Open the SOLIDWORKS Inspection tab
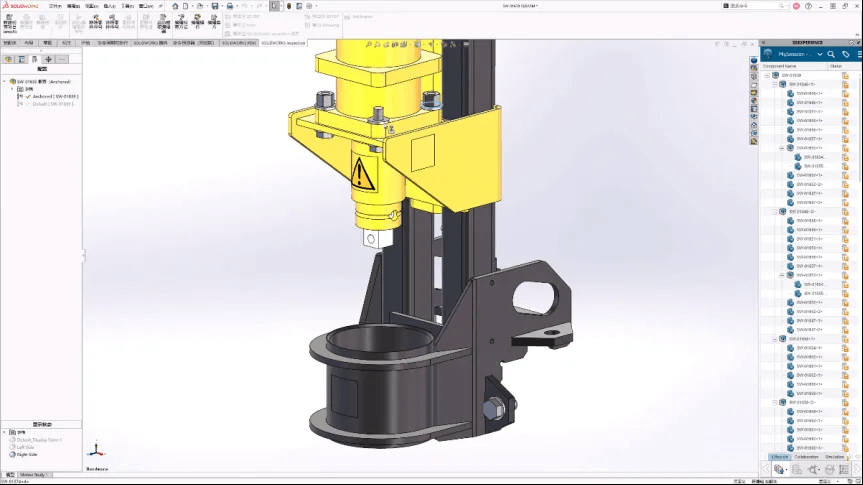The width and height of the screenshot is (863, 485). (283, 43)
